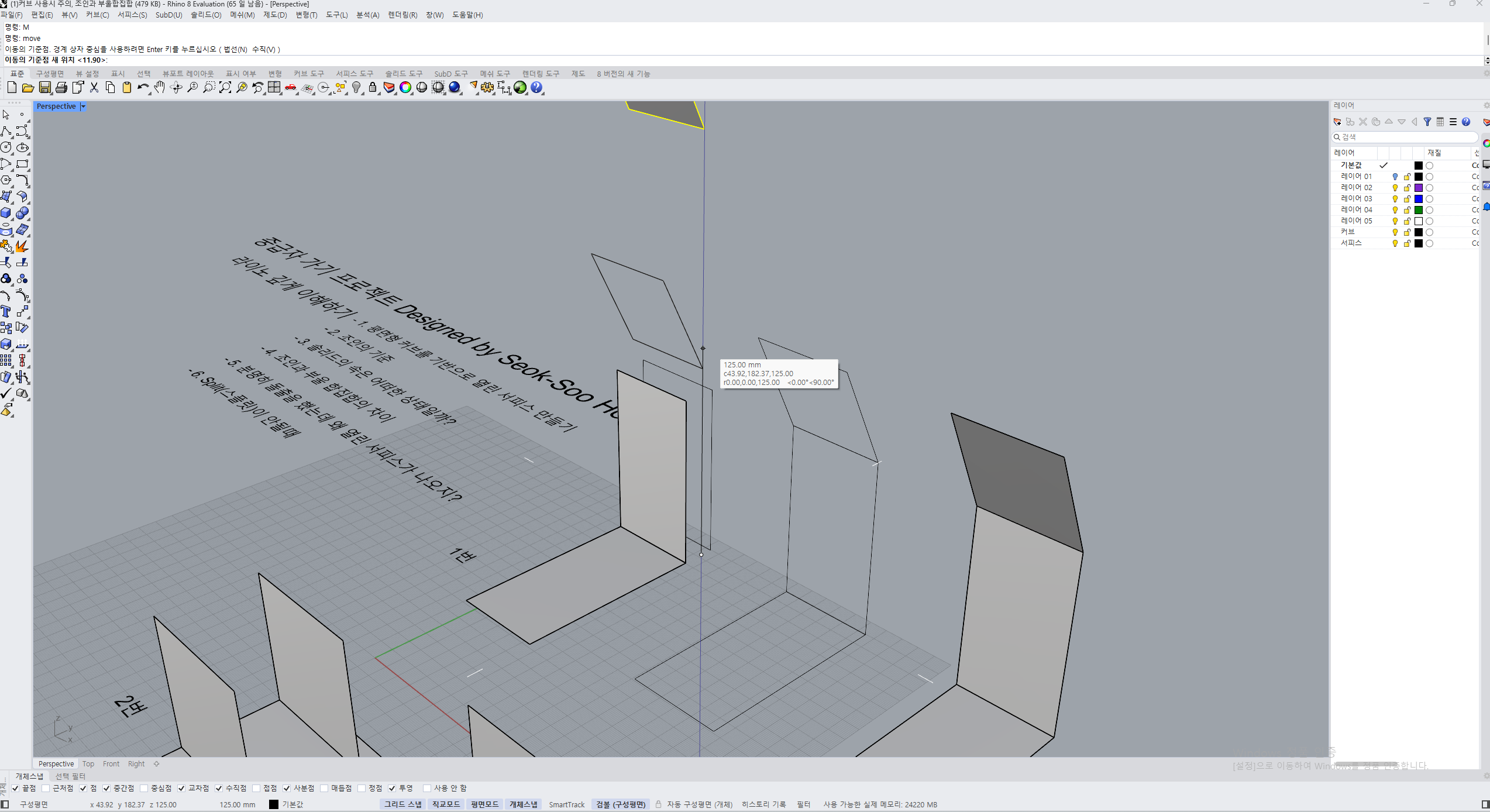Toggle the SmartTrack status button

point(566,804)
